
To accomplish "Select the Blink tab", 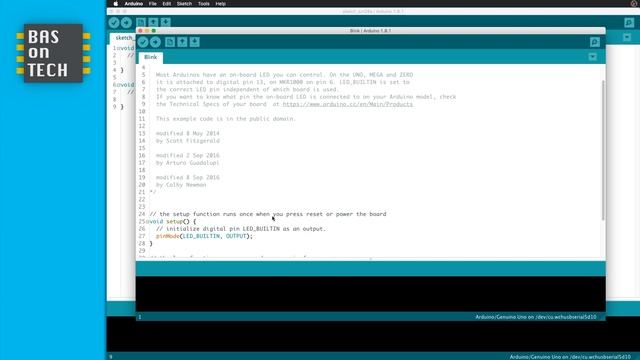I will [151, 57].
